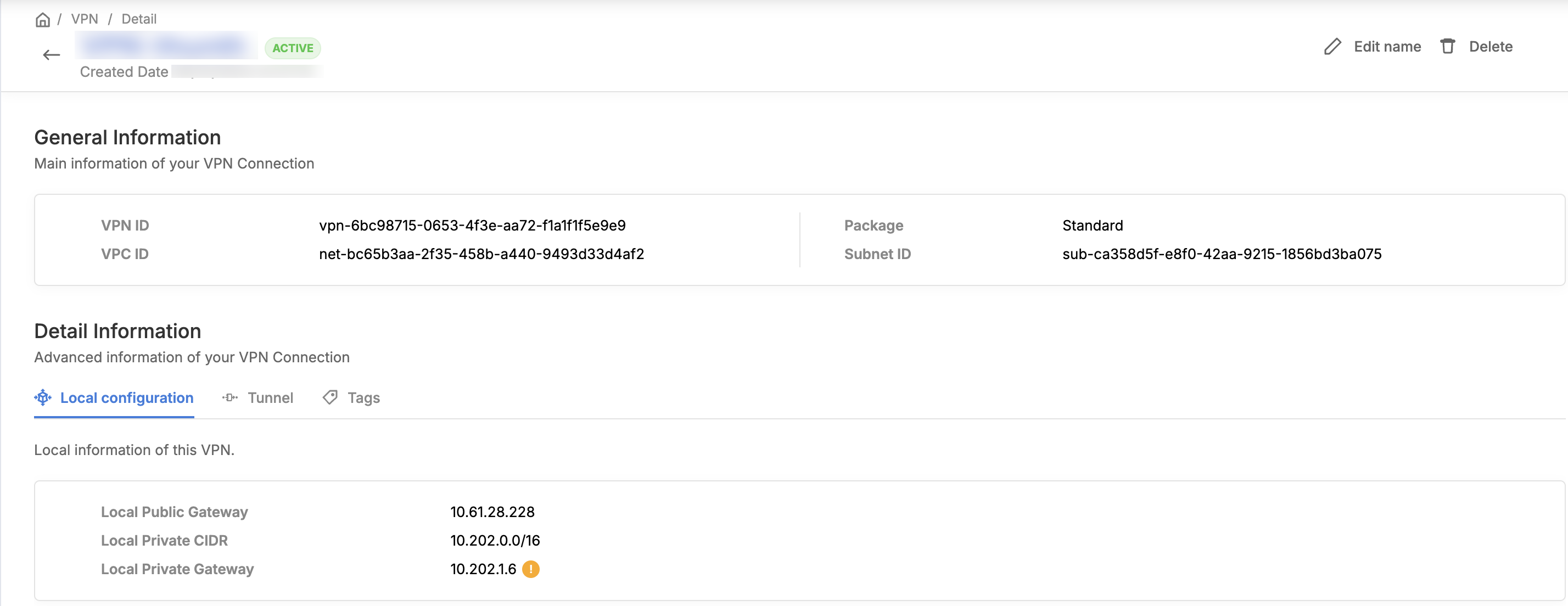Open the Tags tab
Viewport: 1568px width, 606px height.
[x=363, y=398]
